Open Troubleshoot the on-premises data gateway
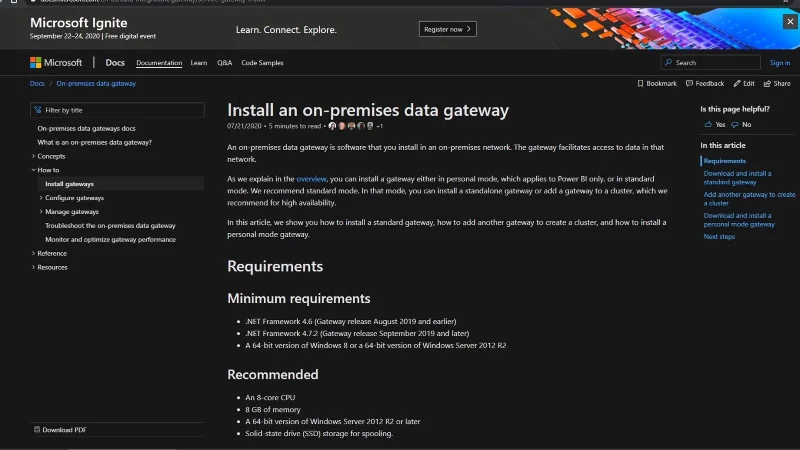Screen dimensions: 800x450 [110, 226]
